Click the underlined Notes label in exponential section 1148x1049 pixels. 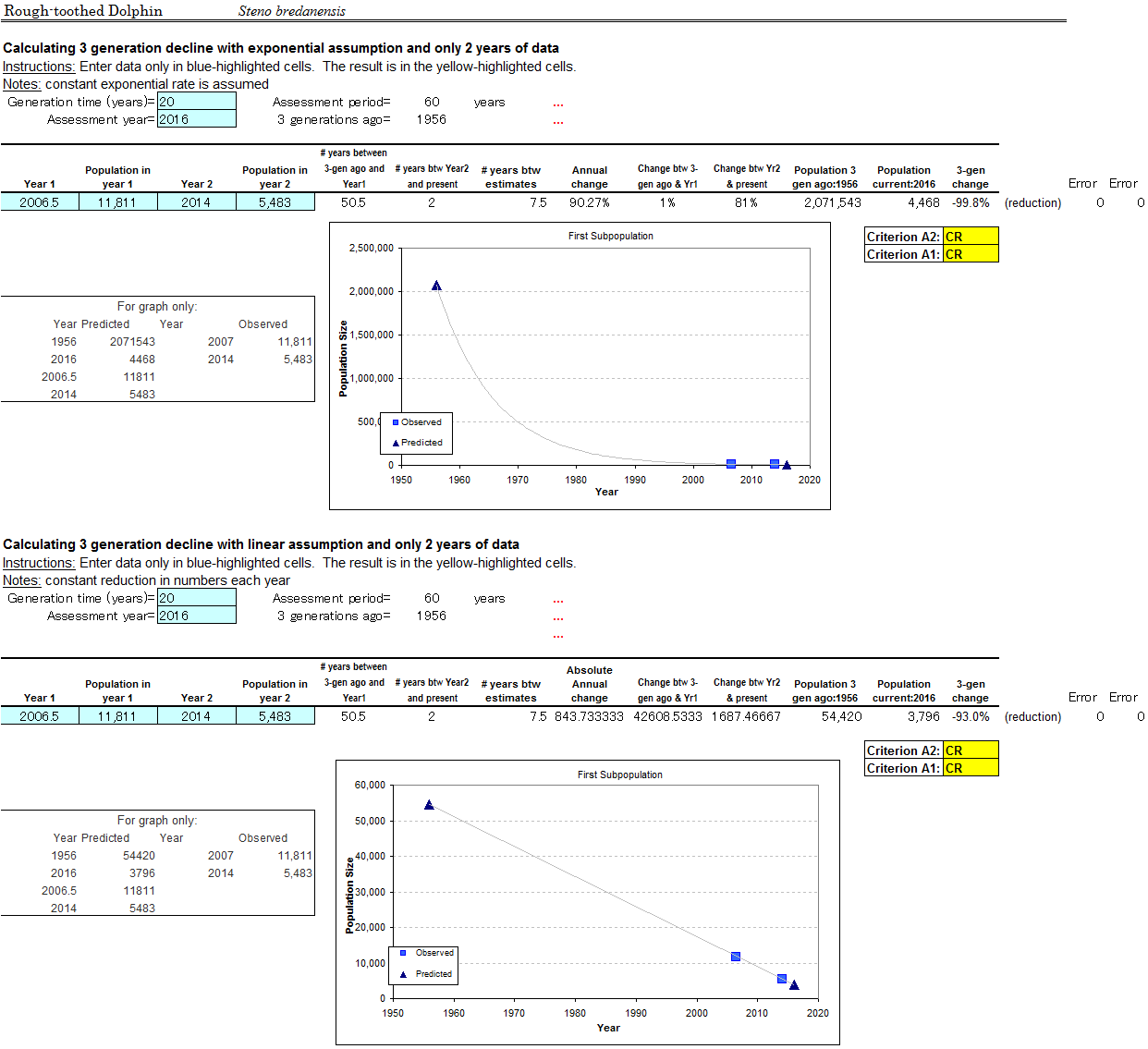21,84
